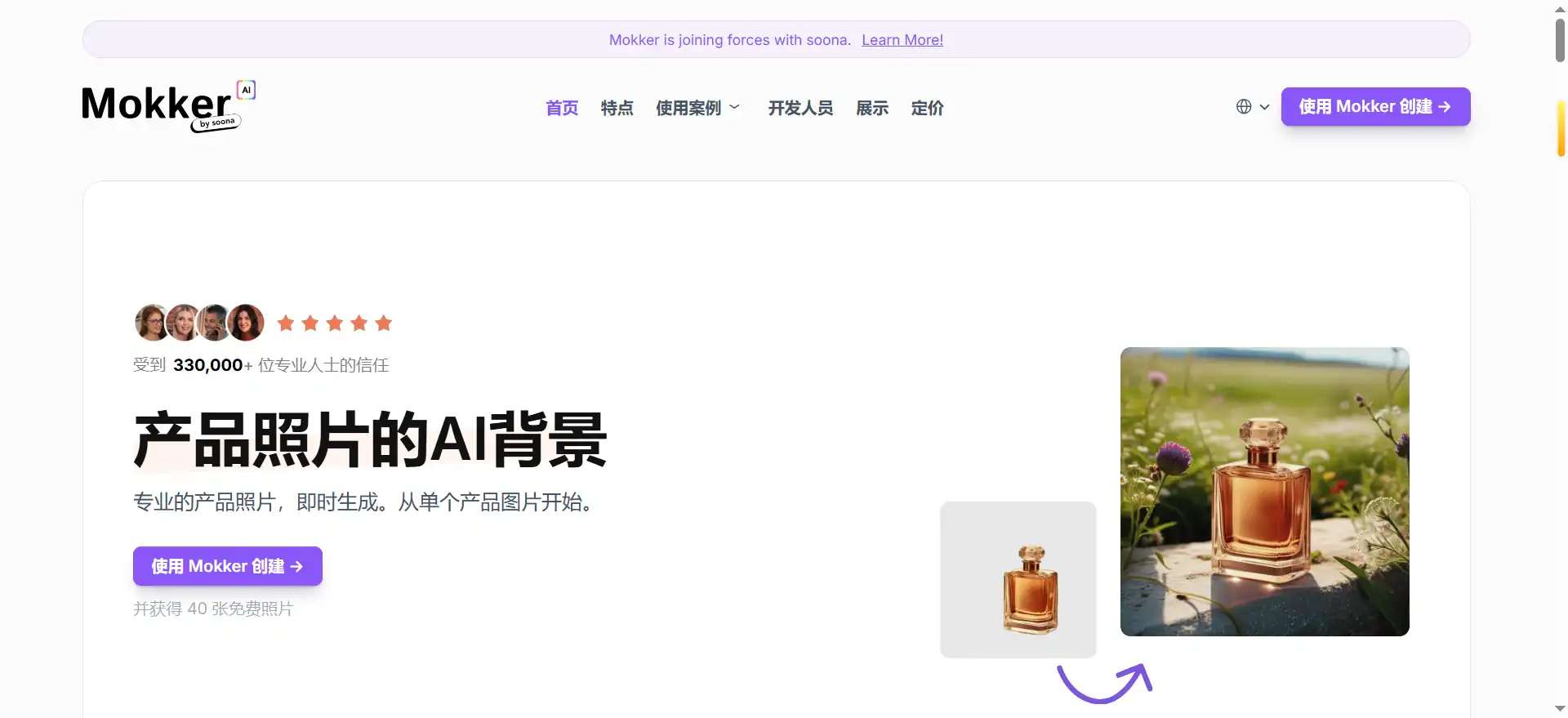The image size is (1568, 718).
Task: Go to the 首页 menu item
Action: coord(562,108)
